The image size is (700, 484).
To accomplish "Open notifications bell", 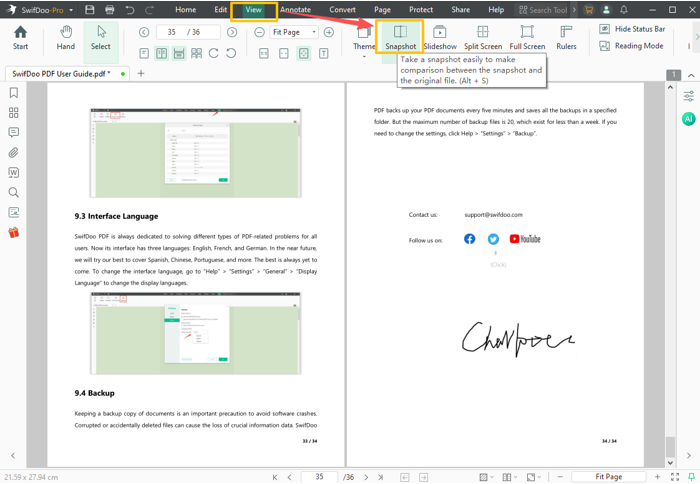I will point(624,9).
